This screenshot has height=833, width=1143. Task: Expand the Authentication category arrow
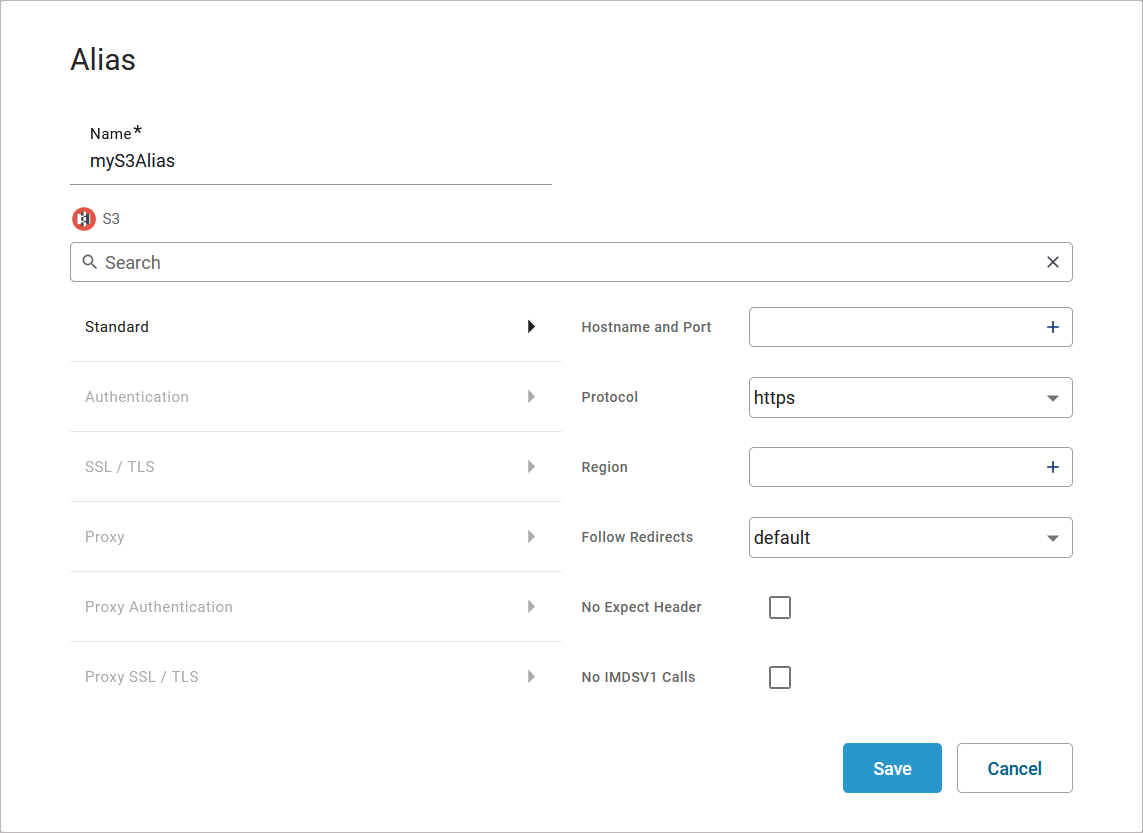pos(531,397)
